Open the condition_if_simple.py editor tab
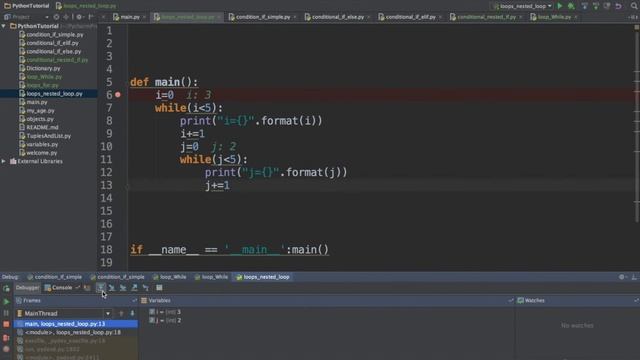 pyautogui.click(x=262, y=17)
